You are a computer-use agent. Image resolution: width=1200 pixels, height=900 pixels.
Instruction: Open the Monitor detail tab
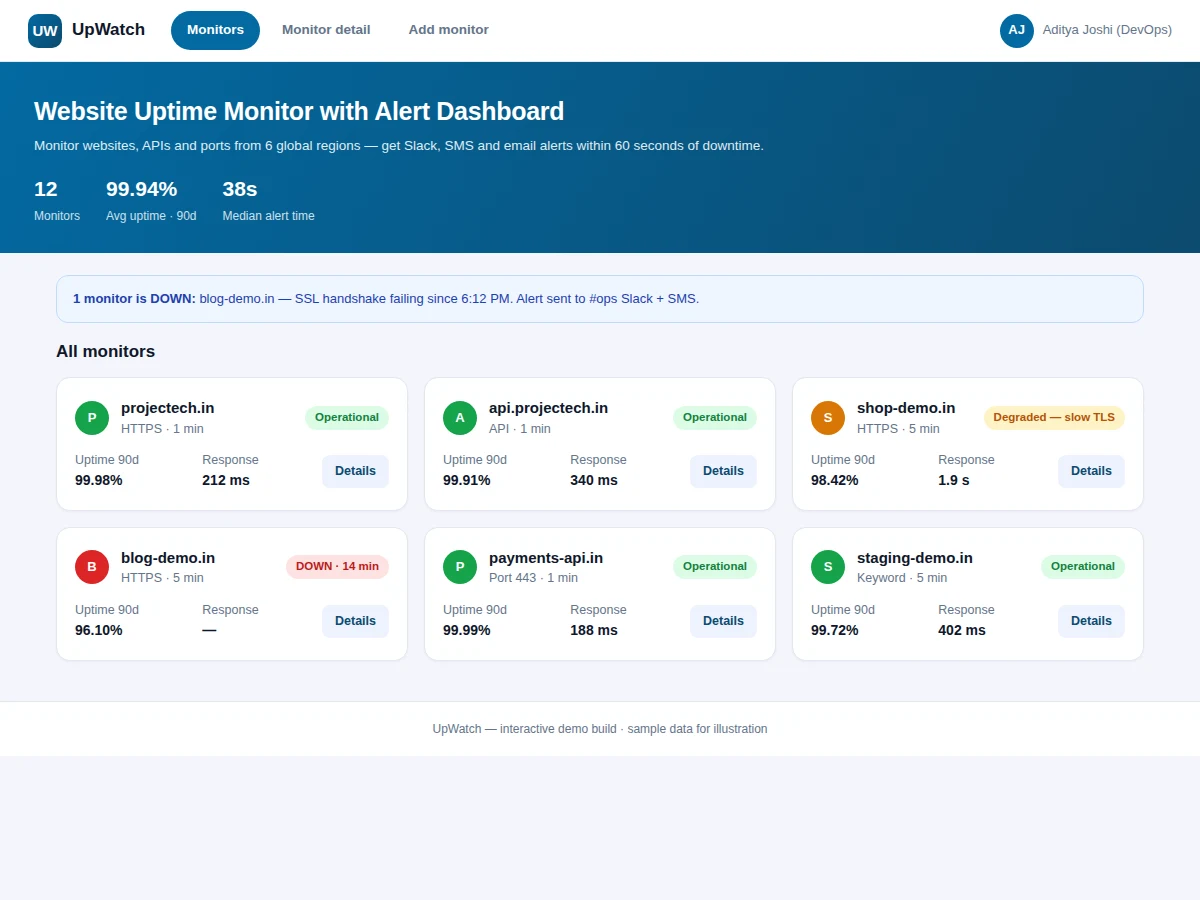click(x=326, y=30)
